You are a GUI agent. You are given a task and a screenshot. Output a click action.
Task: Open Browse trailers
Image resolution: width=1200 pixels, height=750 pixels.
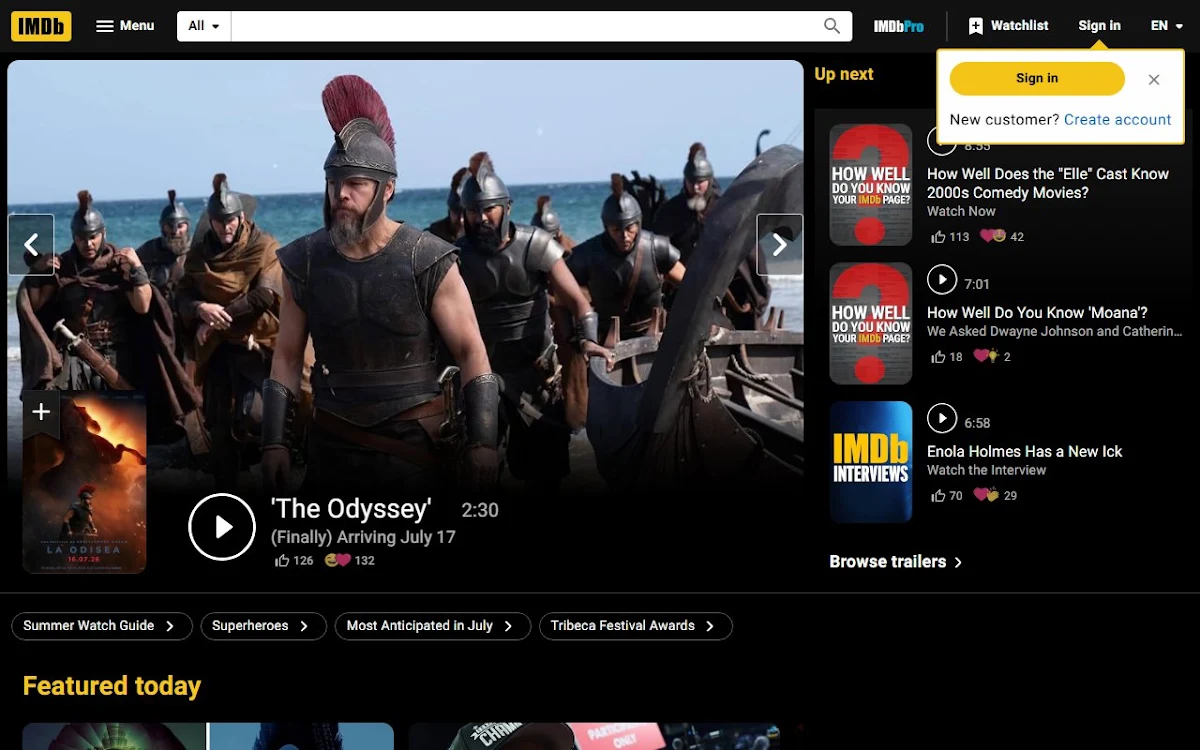coord(896,562)
